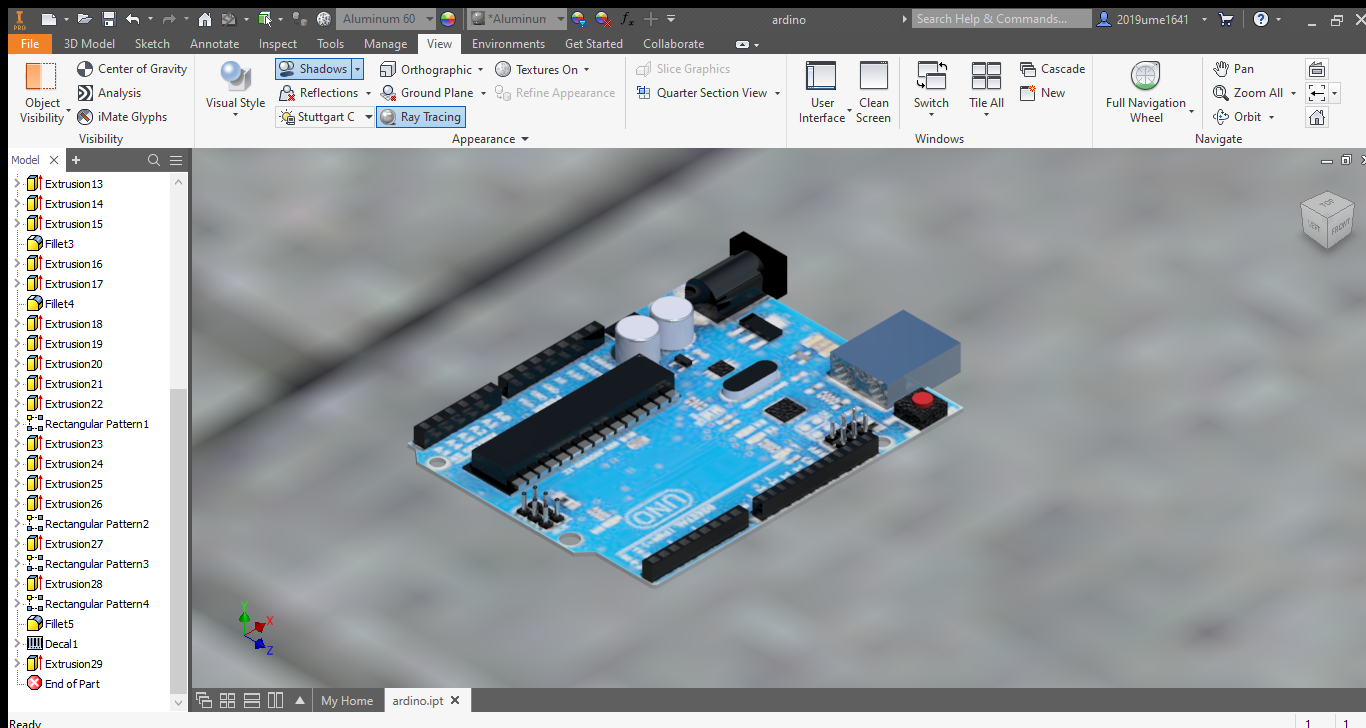1366x728 pixels.
Task: Switch to the Environments ribbon tab
Action: 508,44
